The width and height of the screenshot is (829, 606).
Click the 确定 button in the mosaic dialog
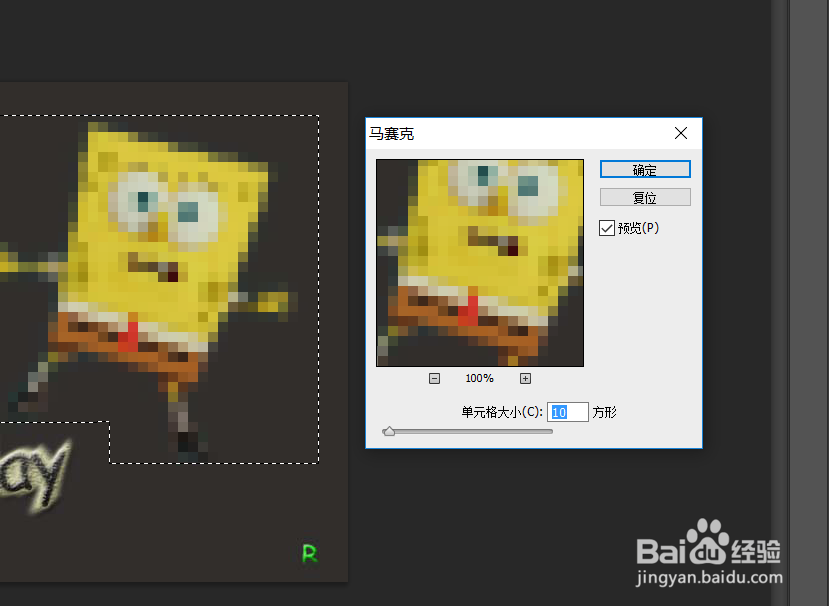click(x=645, y=170)
